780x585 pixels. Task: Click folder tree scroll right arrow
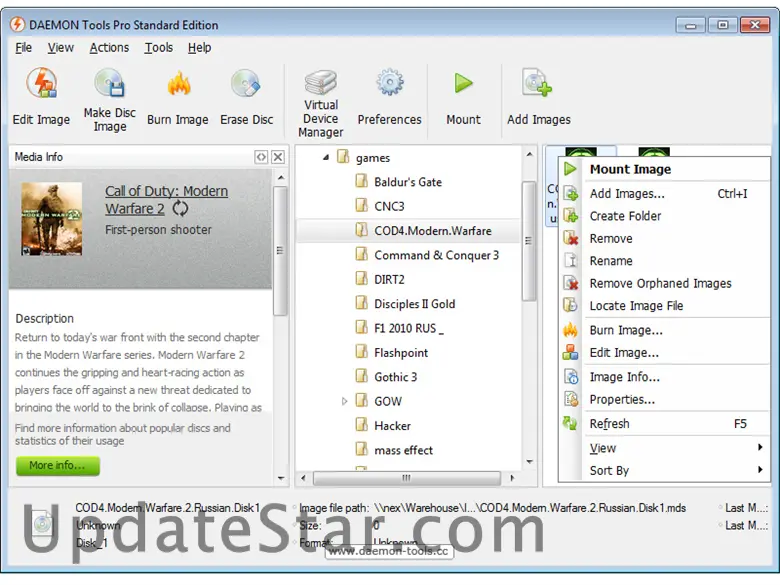click(x=512, y=478)
